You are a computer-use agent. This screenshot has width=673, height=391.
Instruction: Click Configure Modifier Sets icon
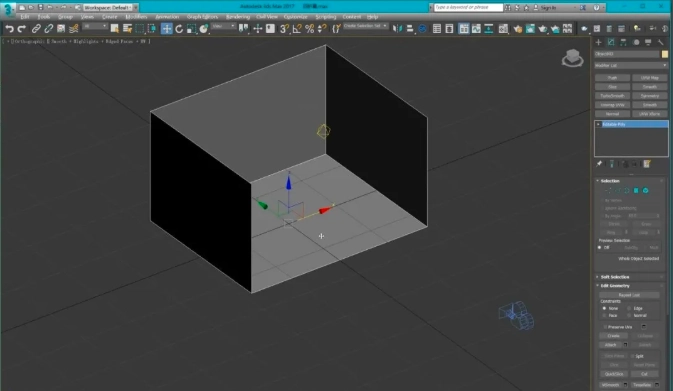[647, 164]
